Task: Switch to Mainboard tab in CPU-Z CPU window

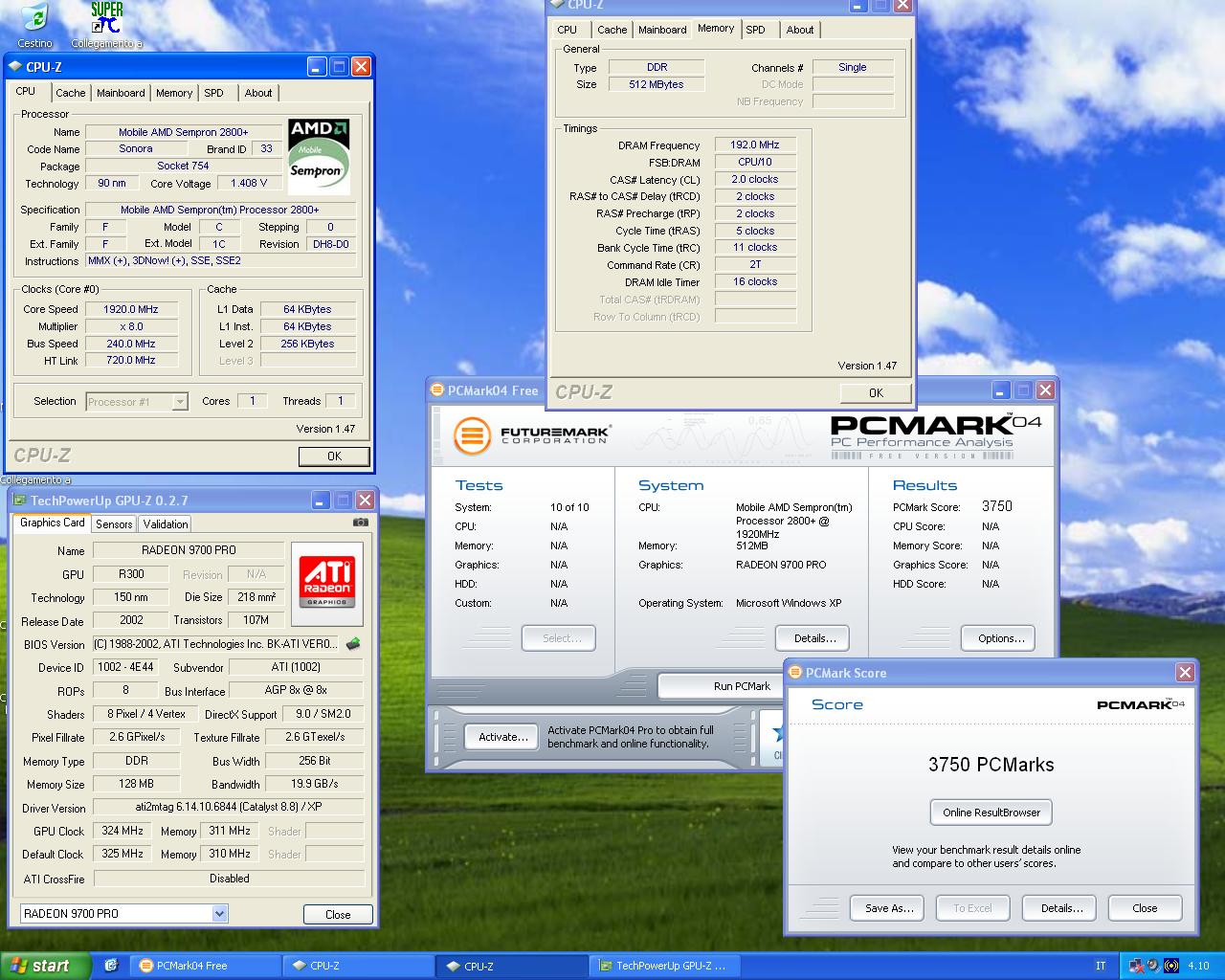Action: coord(121,93)
